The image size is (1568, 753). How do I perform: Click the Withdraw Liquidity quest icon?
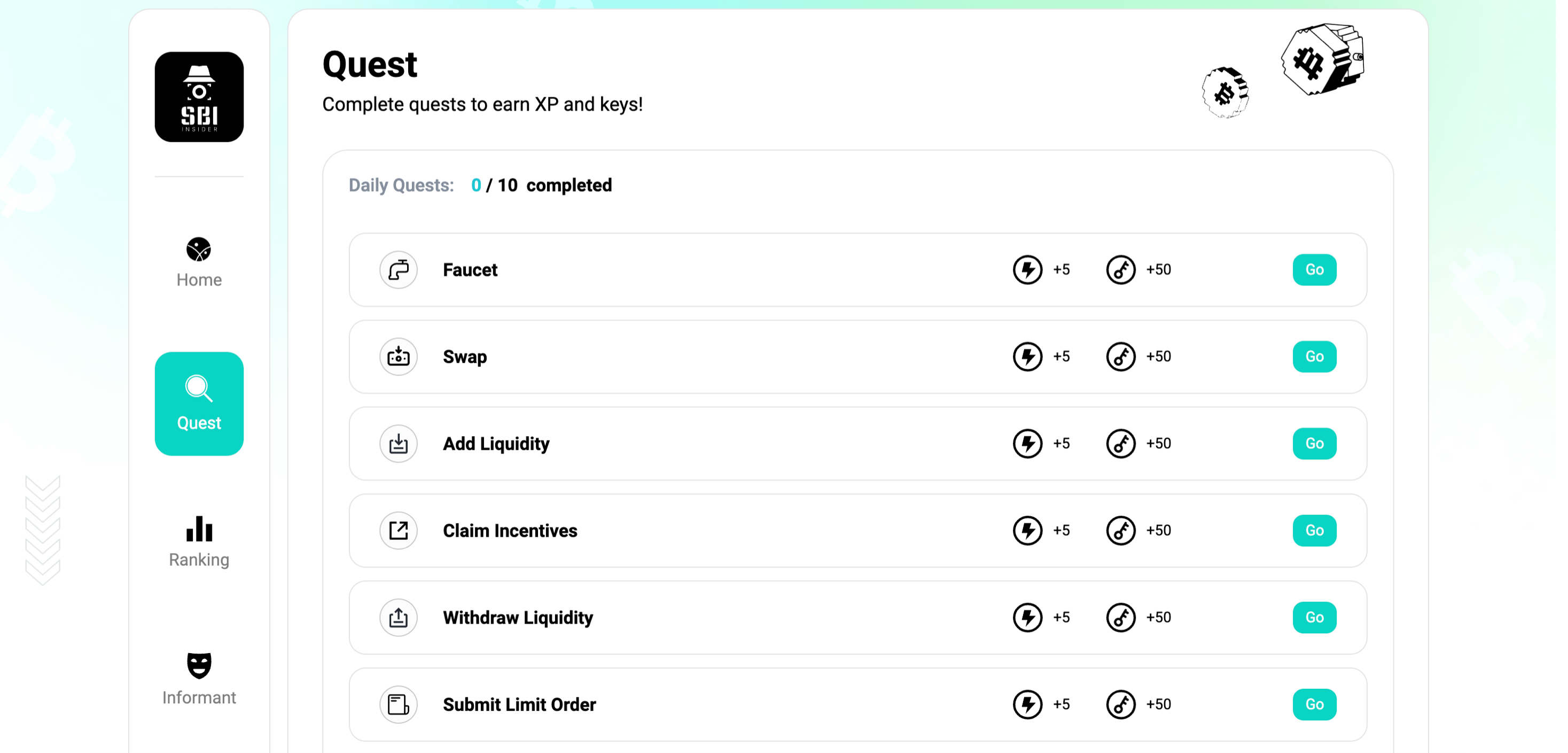[399, 618]
